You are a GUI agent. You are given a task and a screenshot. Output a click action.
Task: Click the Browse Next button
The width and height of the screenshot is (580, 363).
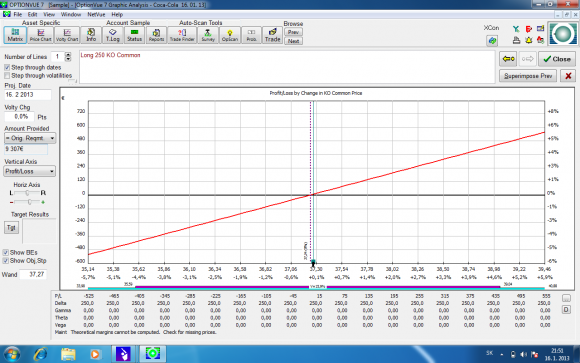coord(293,41)
